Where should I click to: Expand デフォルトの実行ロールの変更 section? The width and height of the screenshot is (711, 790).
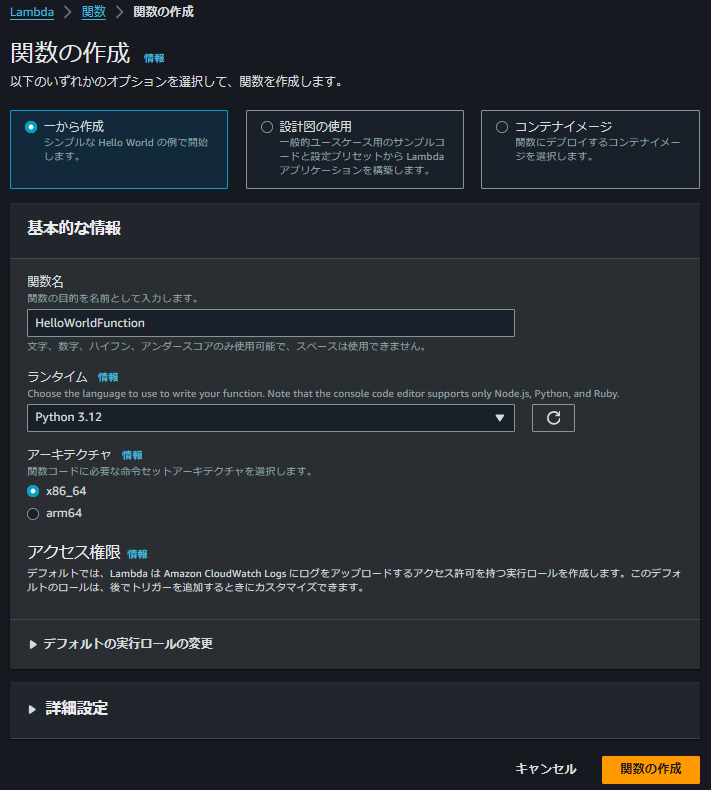121,643
